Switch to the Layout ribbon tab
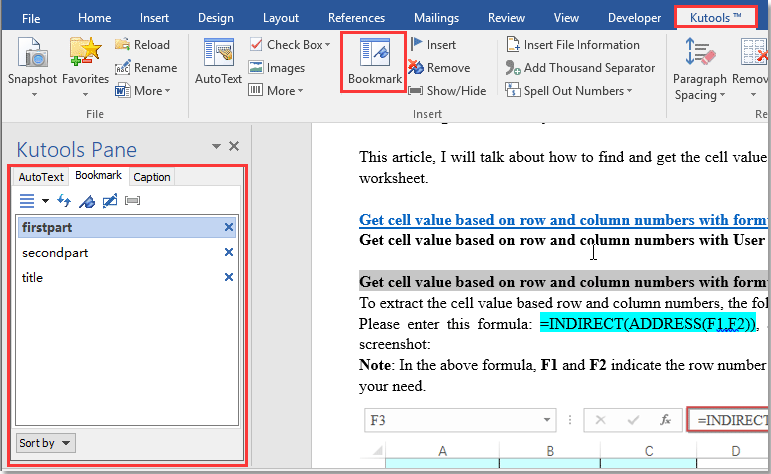This screenshot has height=474, width=771. pos(281,18)
